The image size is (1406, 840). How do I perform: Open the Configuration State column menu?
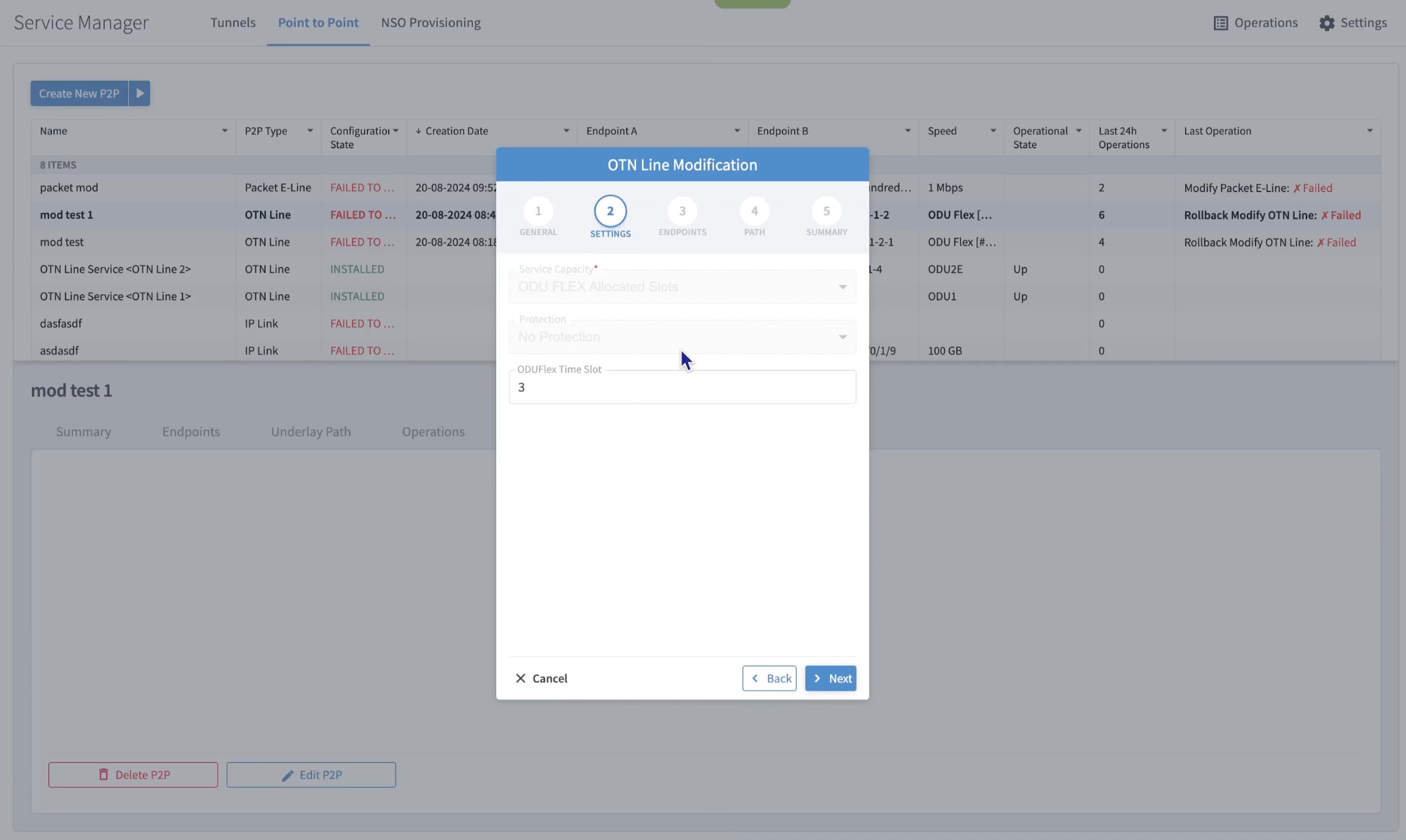tap(396, 130)
